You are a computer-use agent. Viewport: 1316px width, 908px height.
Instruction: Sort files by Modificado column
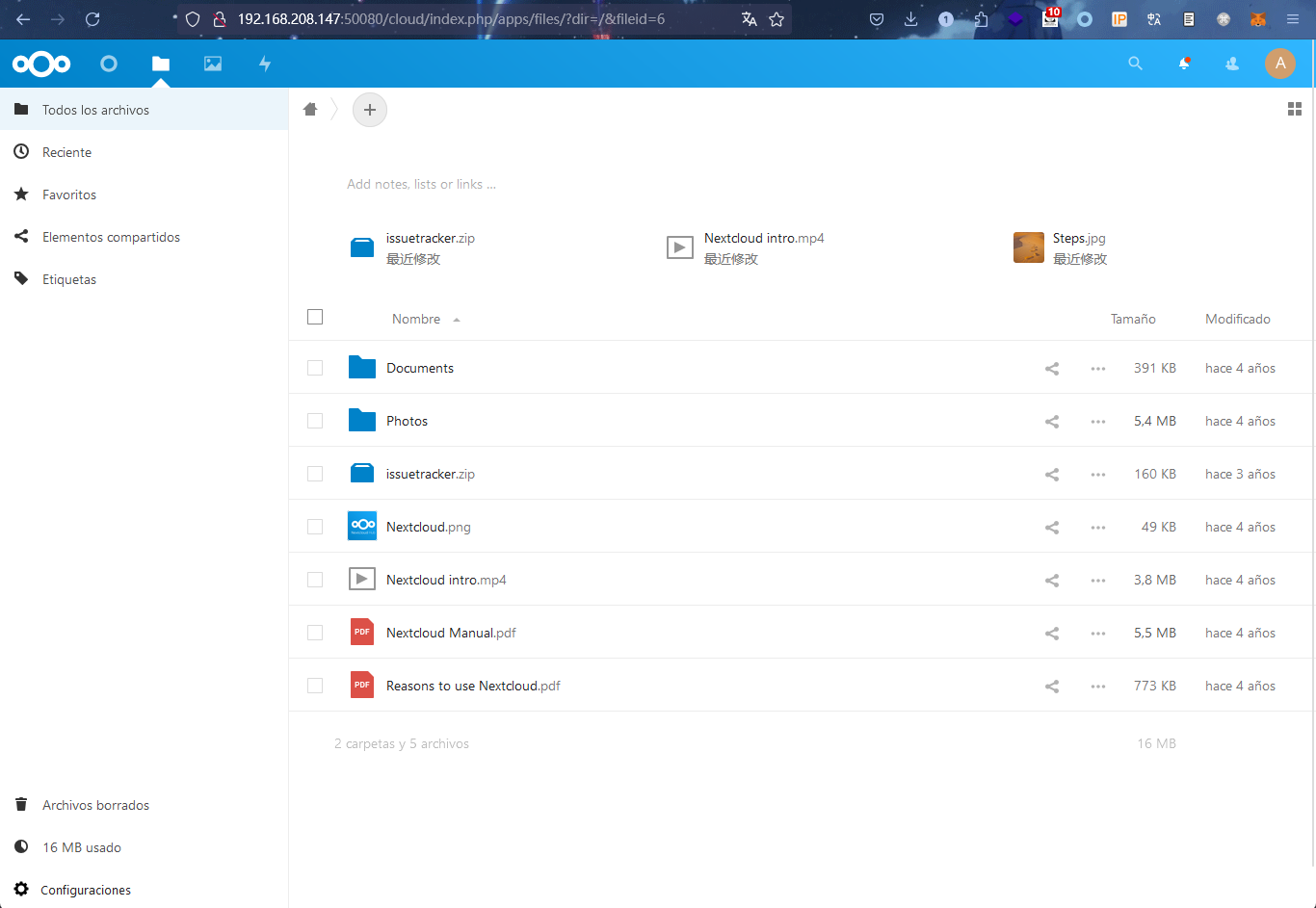click(1238, 319)
